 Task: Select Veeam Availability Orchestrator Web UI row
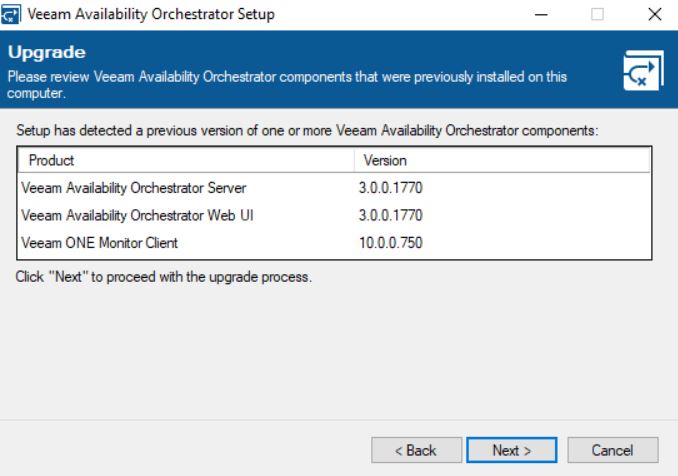coord(334,215)
